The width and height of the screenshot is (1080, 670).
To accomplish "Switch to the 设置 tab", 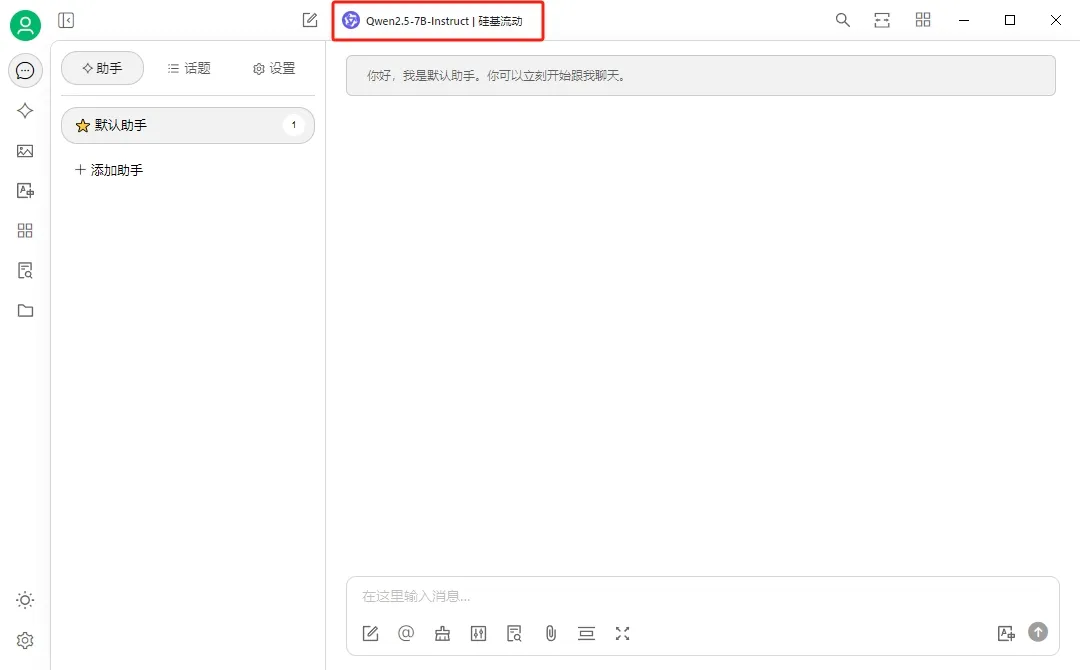I will pyautogui.click(x=274, y=68).
